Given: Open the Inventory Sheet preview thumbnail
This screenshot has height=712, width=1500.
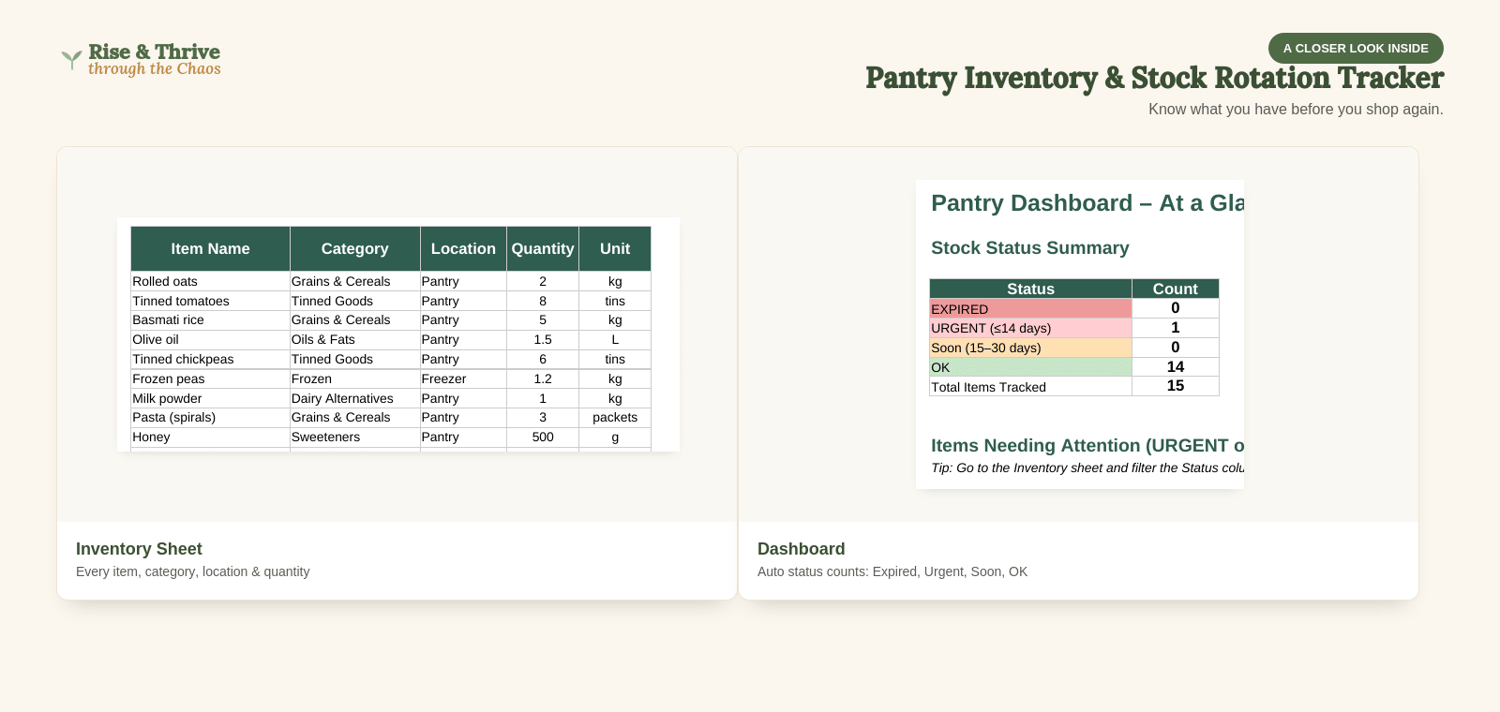Looking at the screenshot, I should (398, 334).
